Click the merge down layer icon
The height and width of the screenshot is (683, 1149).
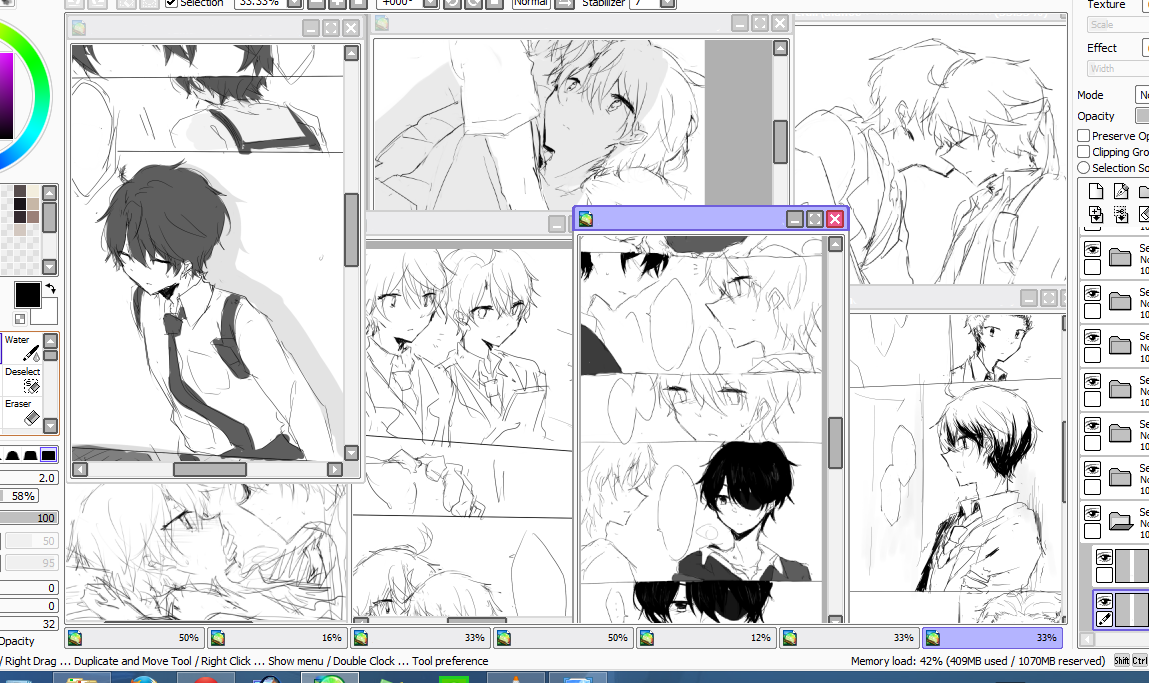1121,215
